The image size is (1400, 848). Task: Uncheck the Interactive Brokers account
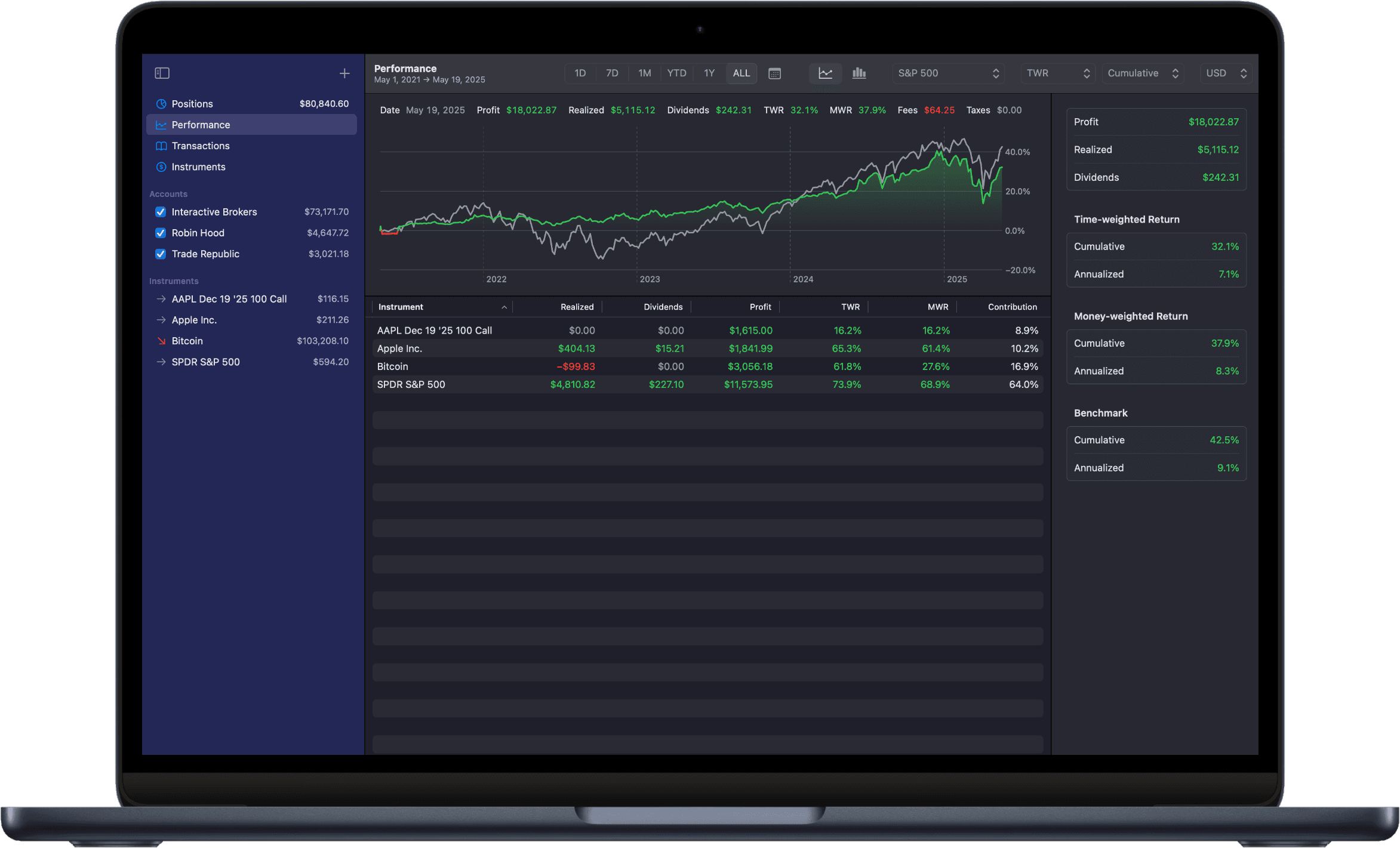[x=160, y=211]
